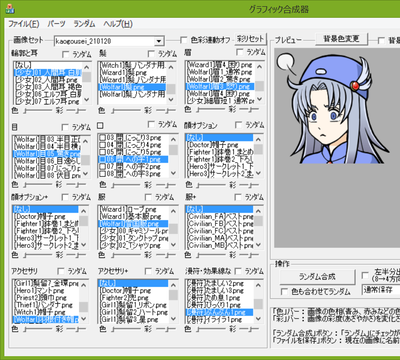Select [なし] in 輪郭と耳 list
Image resolution: width=400 pixels, height=360 pixels.
coord(47,65)
